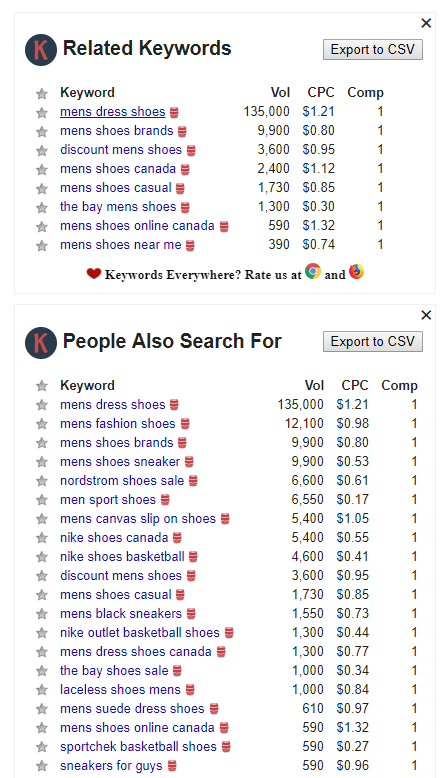The image size is (444, 778).
Task: Star the sportchek basketball shoes keyword
Action: pos(42,747)
